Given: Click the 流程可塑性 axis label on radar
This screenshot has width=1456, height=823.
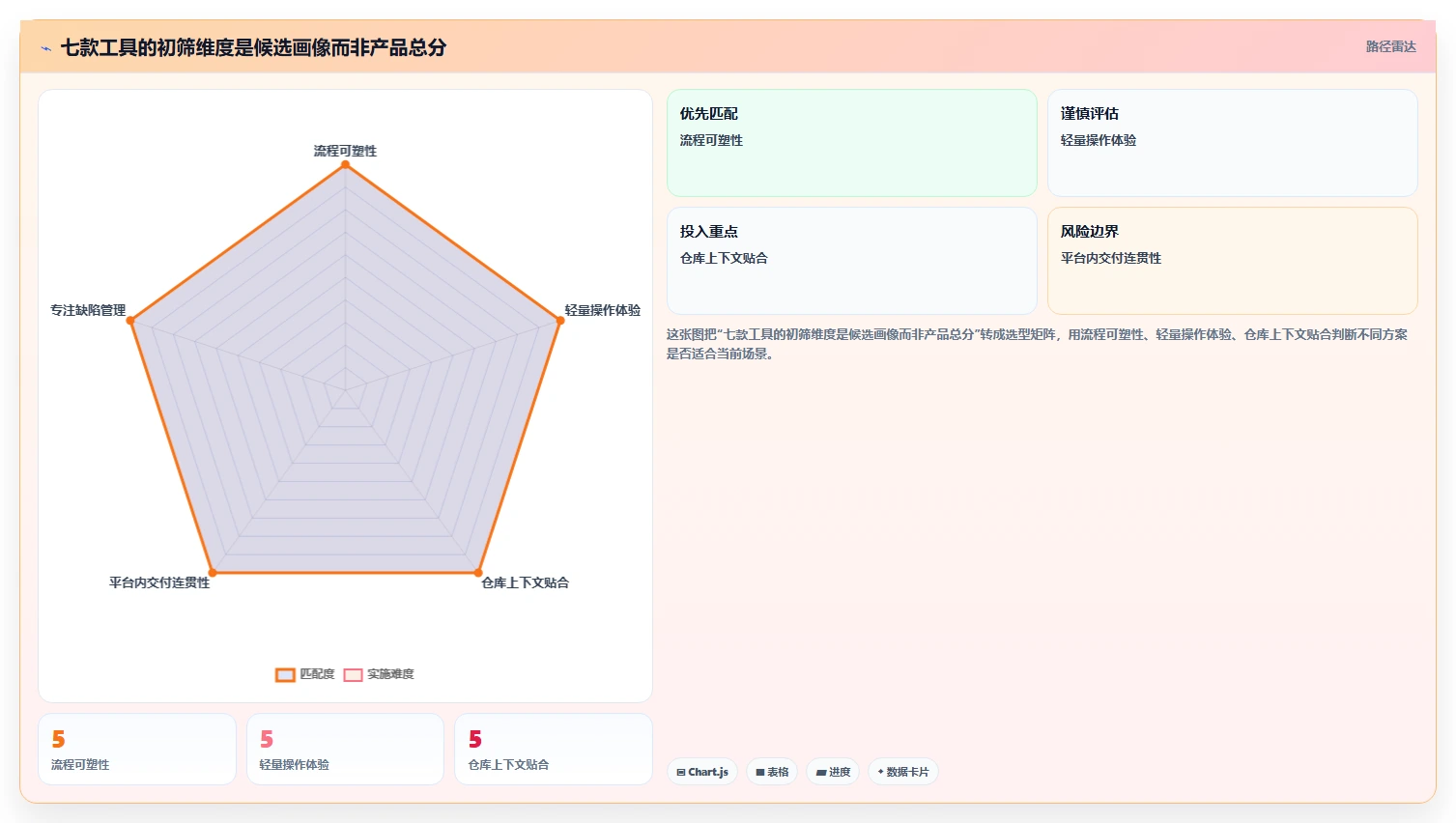Looking at the screenshot, I should [x=345, y=151].
